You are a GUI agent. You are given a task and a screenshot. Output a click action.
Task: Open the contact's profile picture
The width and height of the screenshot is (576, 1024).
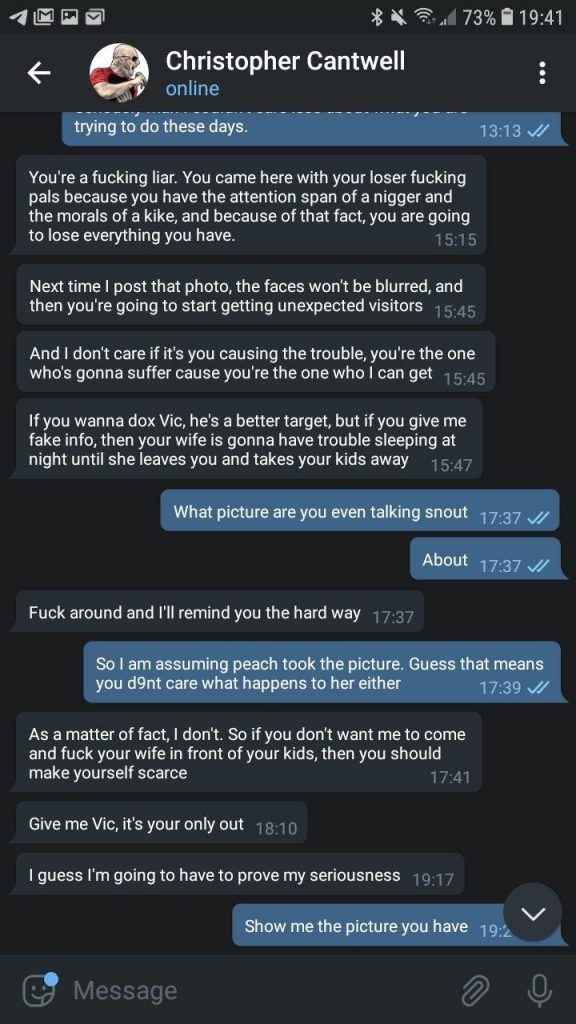pos(119,72)
